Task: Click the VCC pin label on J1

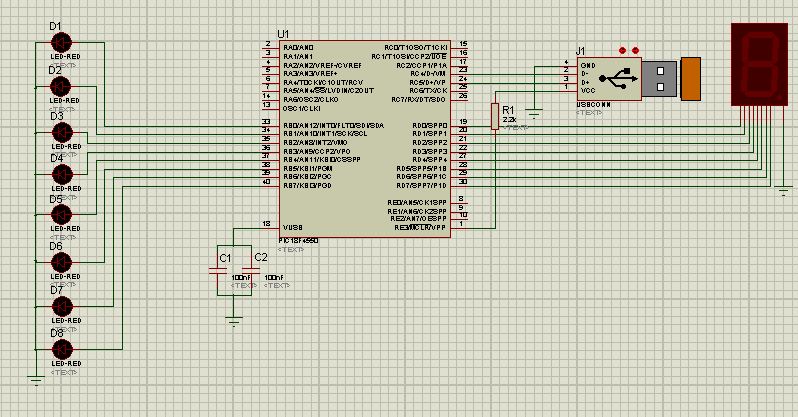Action: tap(588, 91)
